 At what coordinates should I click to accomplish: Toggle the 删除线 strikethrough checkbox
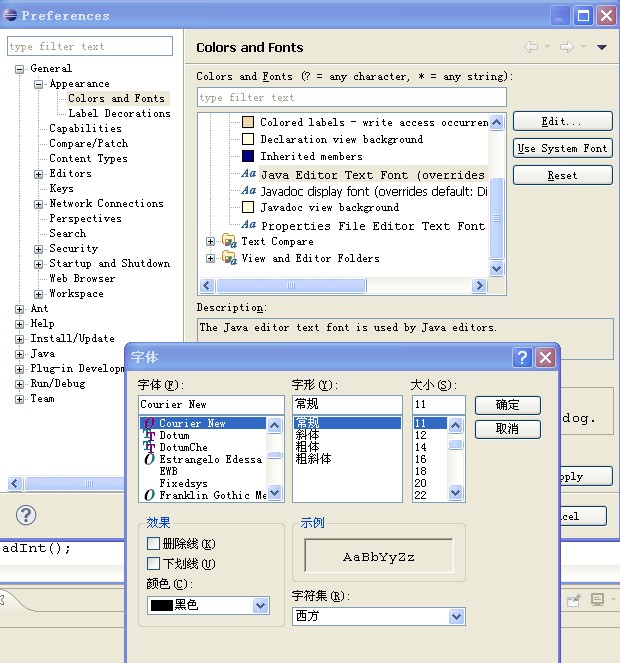click(153, 543)
